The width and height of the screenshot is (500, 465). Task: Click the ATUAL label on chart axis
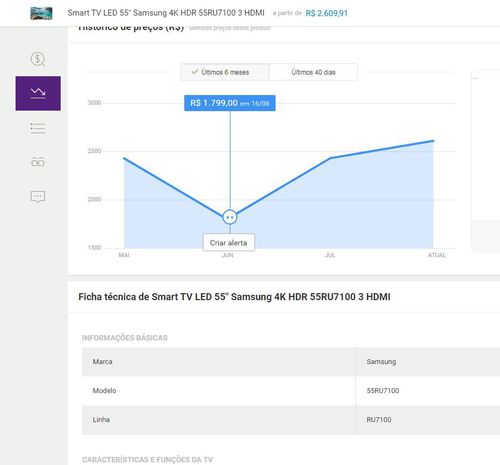(437, 255)
